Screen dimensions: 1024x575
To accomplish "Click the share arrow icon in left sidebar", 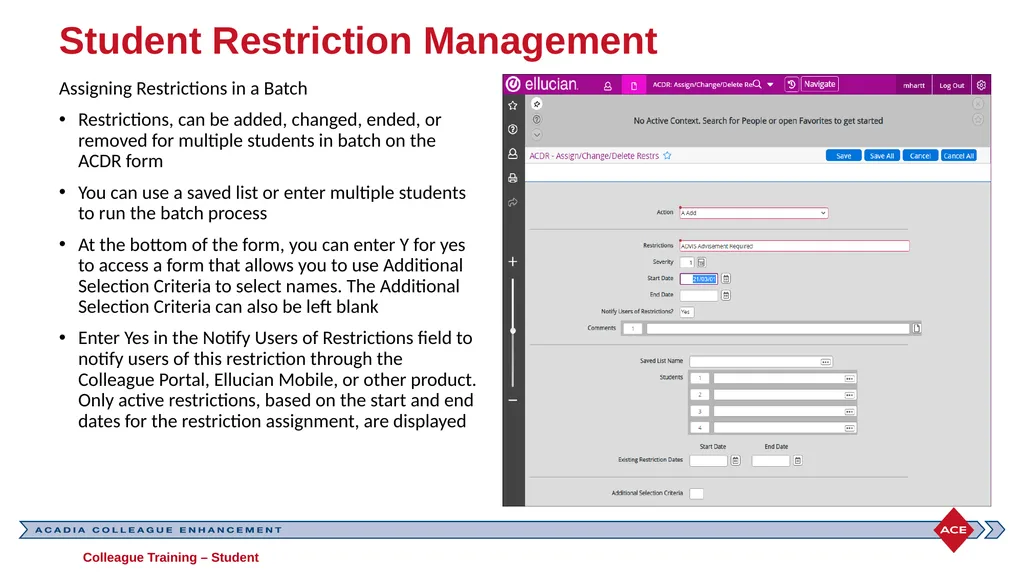I will coord(513,203).
